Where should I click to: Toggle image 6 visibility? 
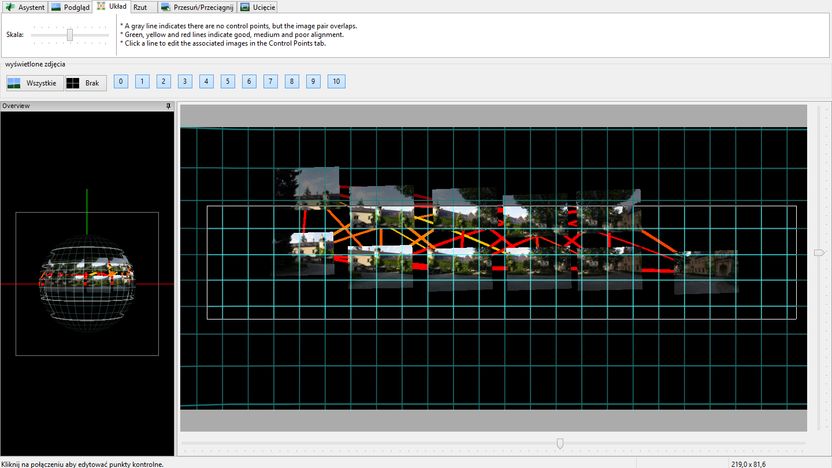click(249, 81)
